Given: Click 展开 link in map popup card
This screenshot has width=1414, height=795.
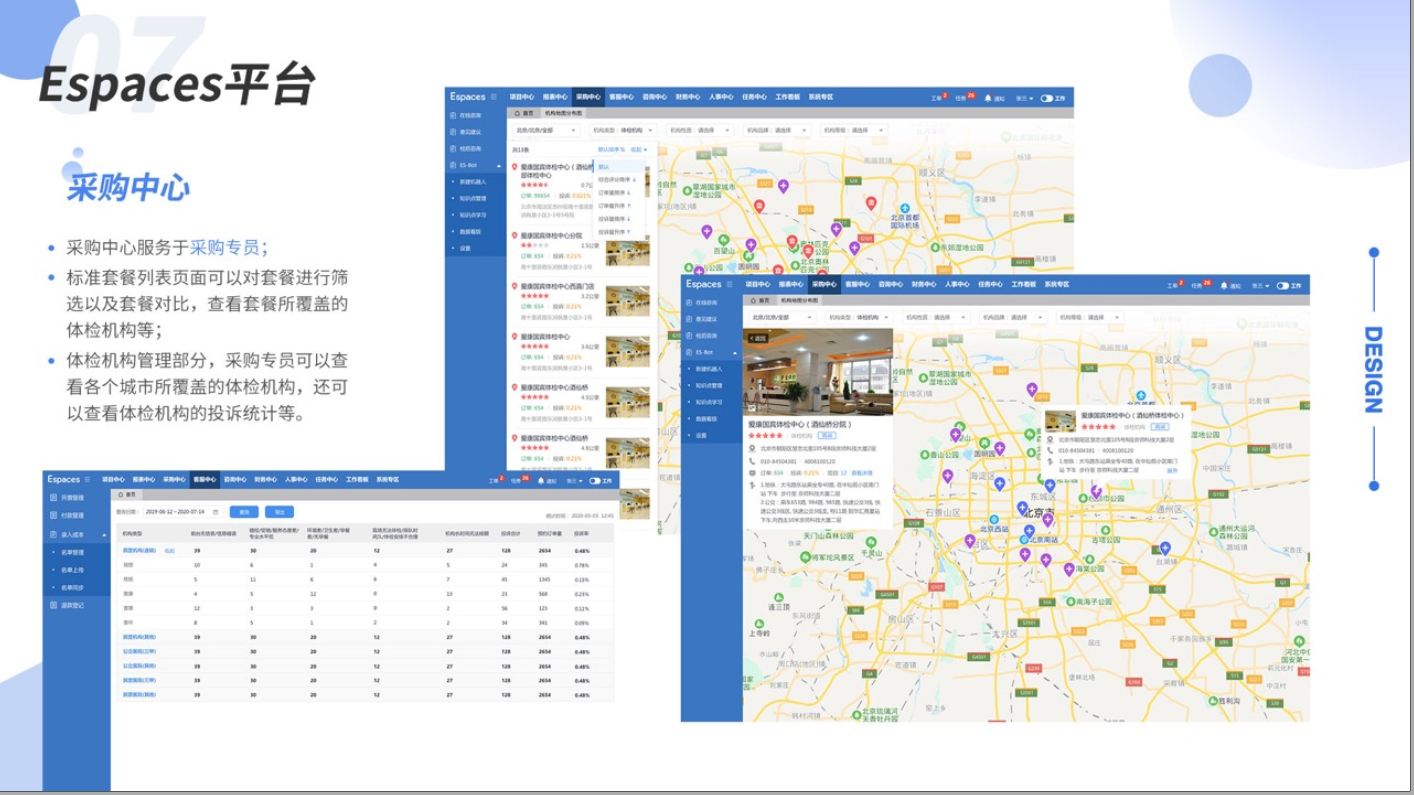Looking at the screenshot, I should (x=1172, y=471).
